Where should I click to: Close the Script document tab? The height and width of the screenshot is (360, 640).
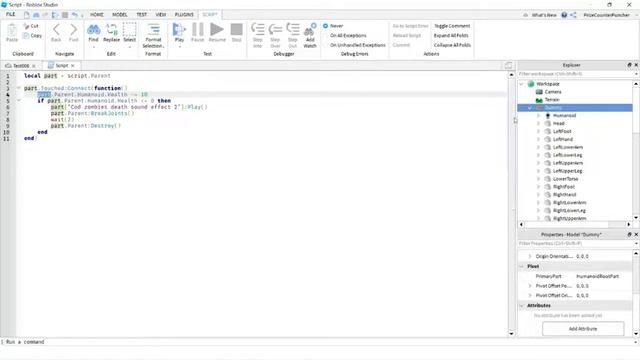[x=73, y=66]
